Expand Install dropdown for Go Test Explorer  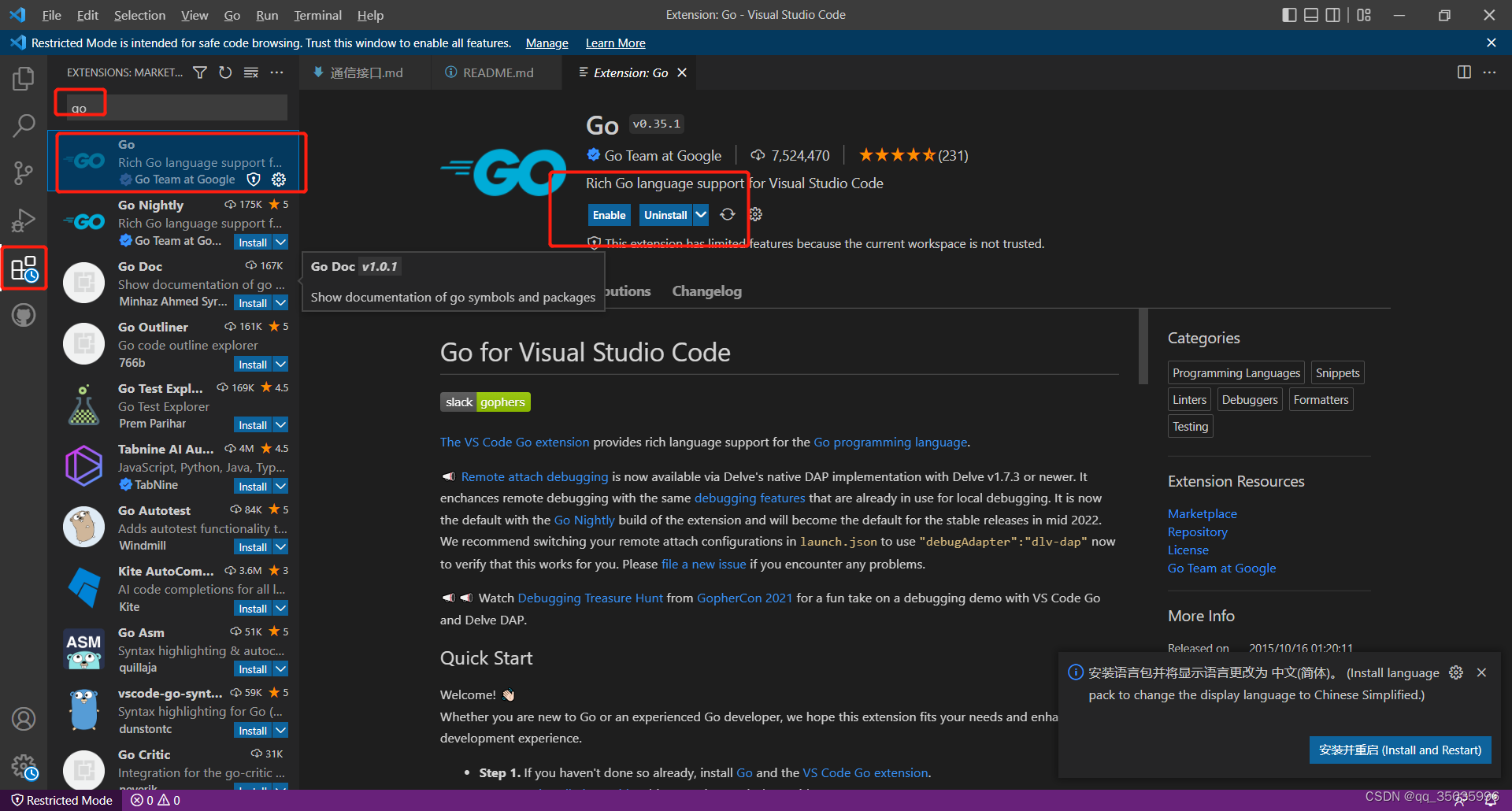coord(281,425)
